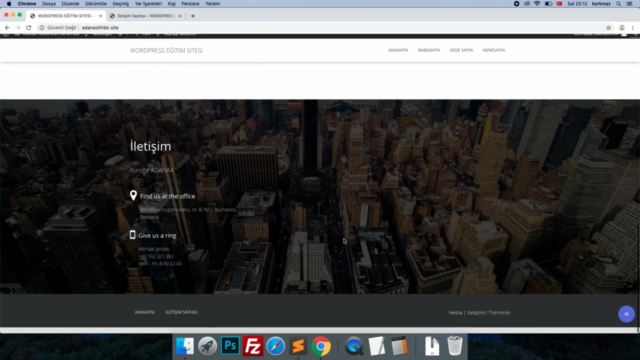Open the Hestia link in the footer
This screenshot has width=640, height=360.
455,313
